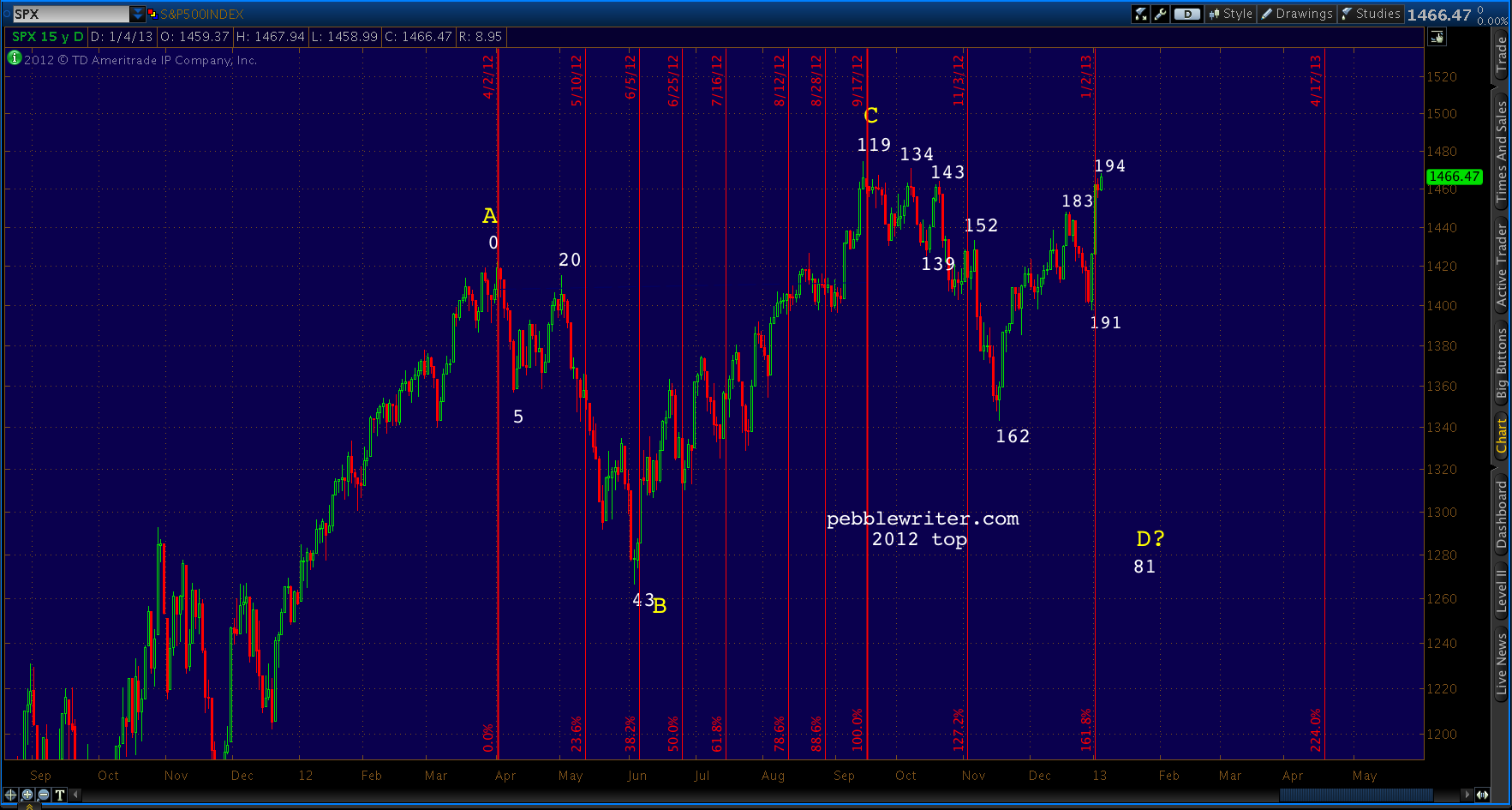Click the zoom in magnifier icon
The height and width of the screenshot is (810, 1512).
point(27,795)
